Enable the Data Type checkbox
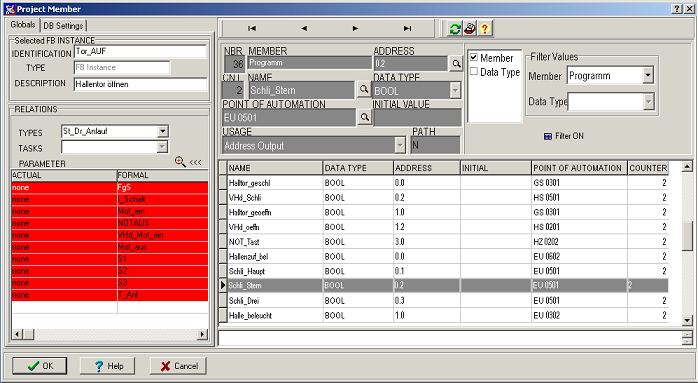Viewport: 698px width, 383px height. 474,71
